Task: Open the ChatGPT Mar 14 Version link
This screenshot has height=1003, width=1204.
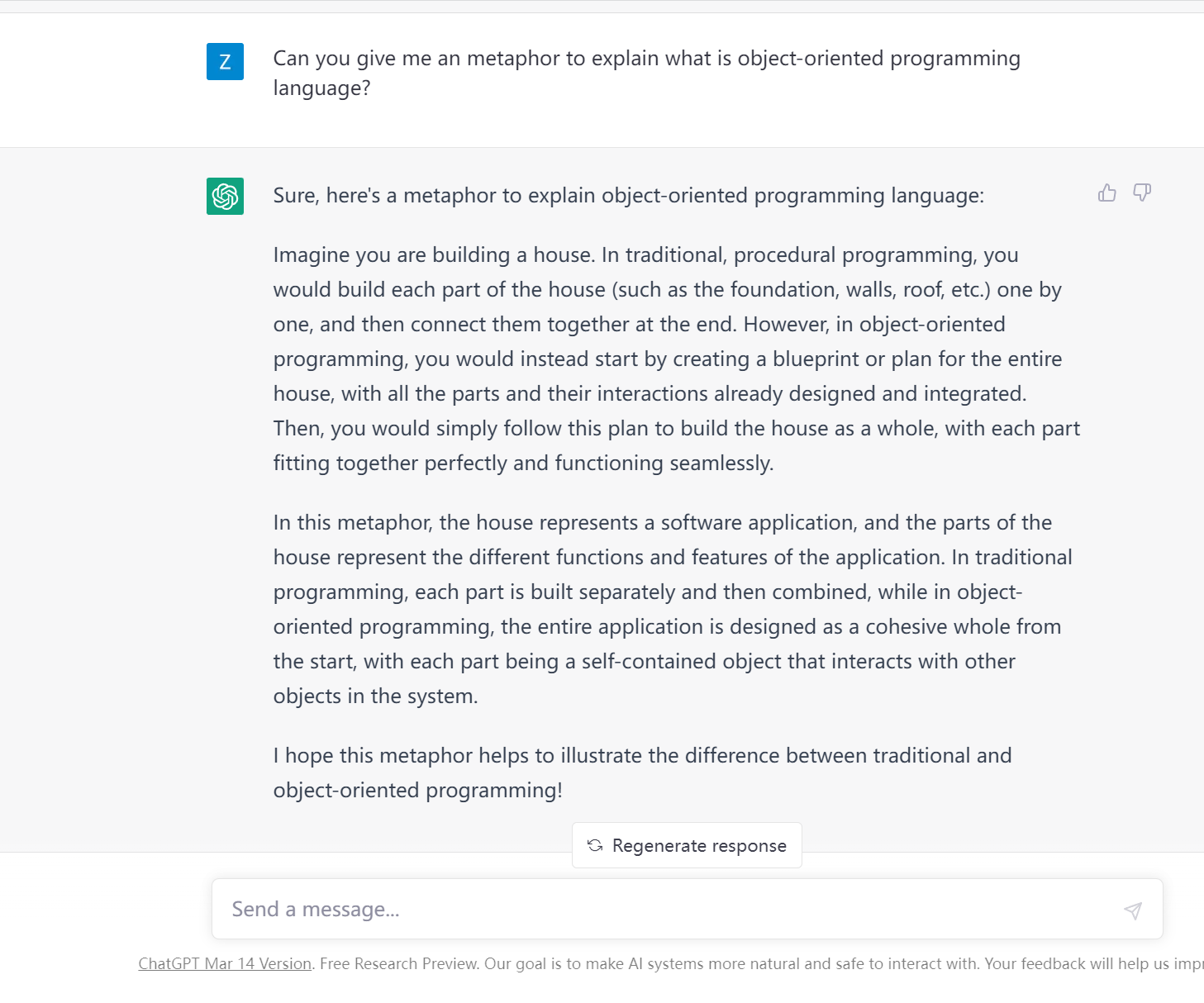Action: click(x=224, y=963)
